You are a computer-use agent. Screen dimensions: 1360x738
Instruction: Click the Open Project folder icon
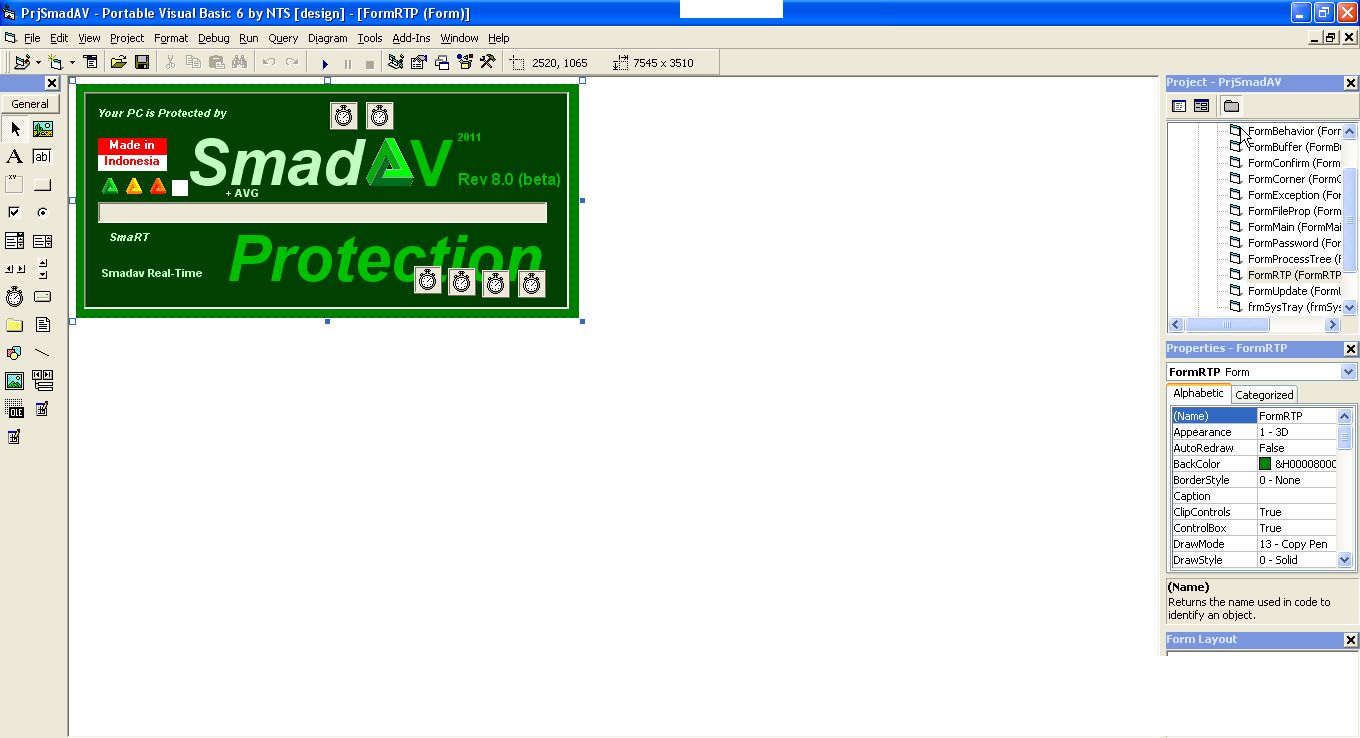click(x=118, y=62)
